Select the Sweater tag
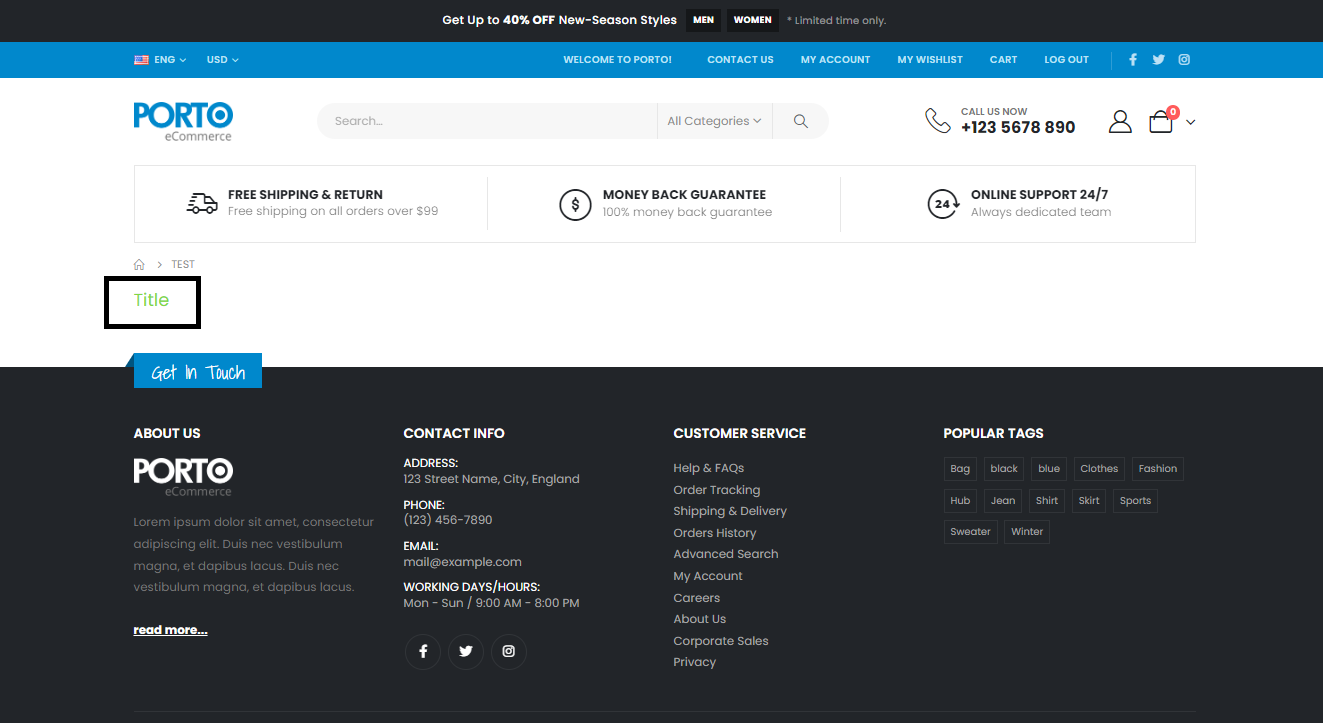 (x=970, y=532)
